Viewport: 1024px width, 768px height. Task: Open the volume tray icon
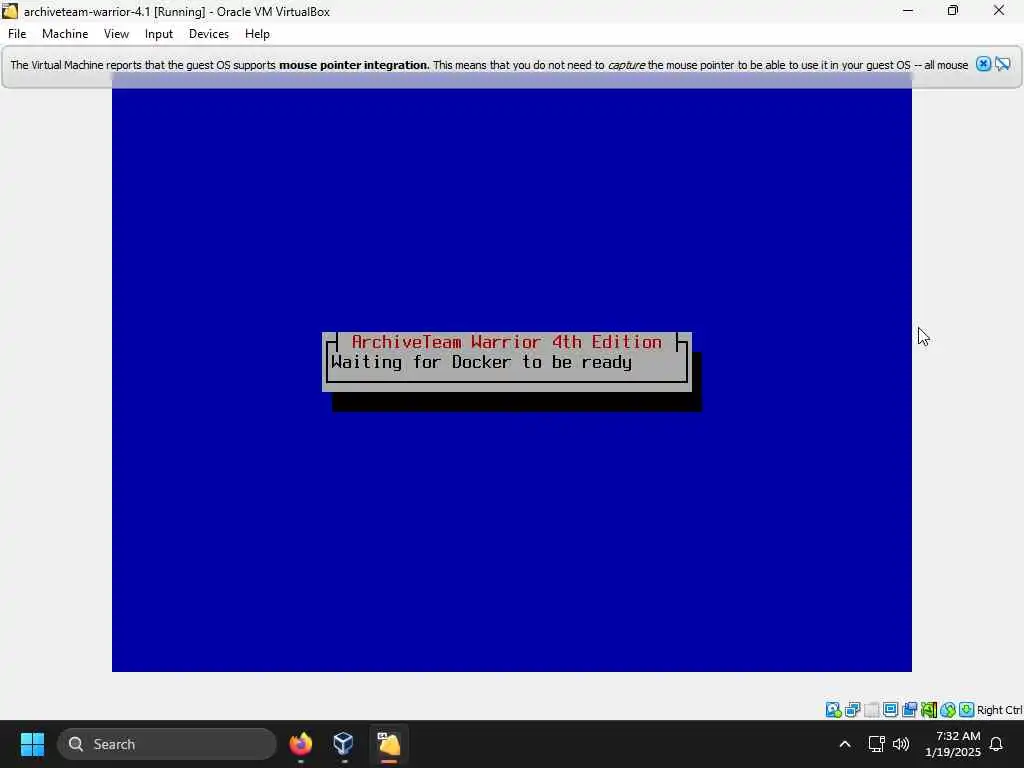[901, 744]
